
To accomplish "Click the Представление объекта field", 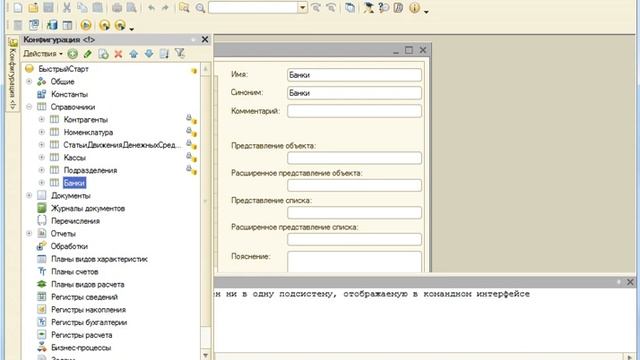I will click(354, 158).
